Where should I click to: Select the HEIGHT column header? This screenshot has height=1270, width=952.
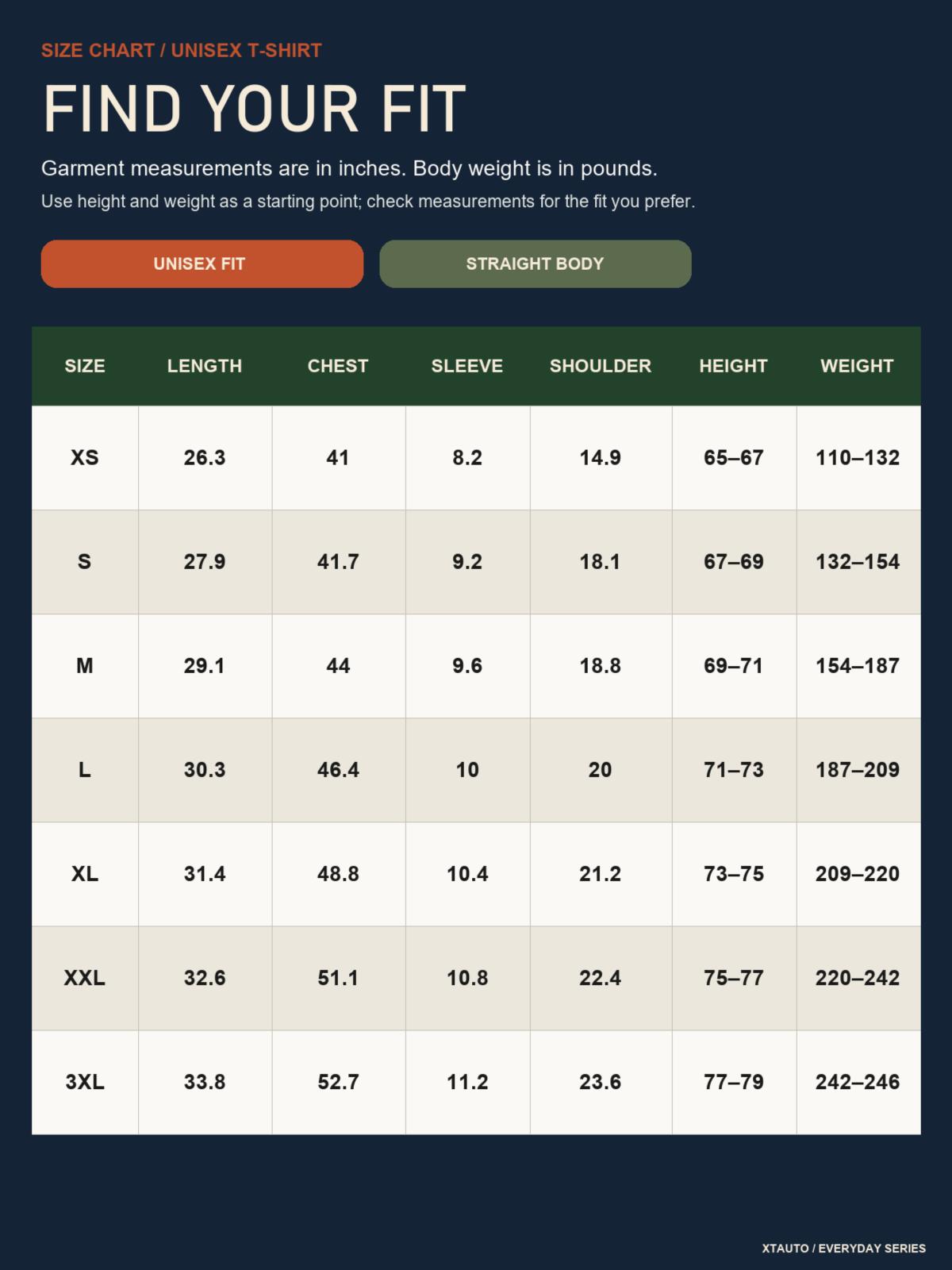tap(734, 366)
